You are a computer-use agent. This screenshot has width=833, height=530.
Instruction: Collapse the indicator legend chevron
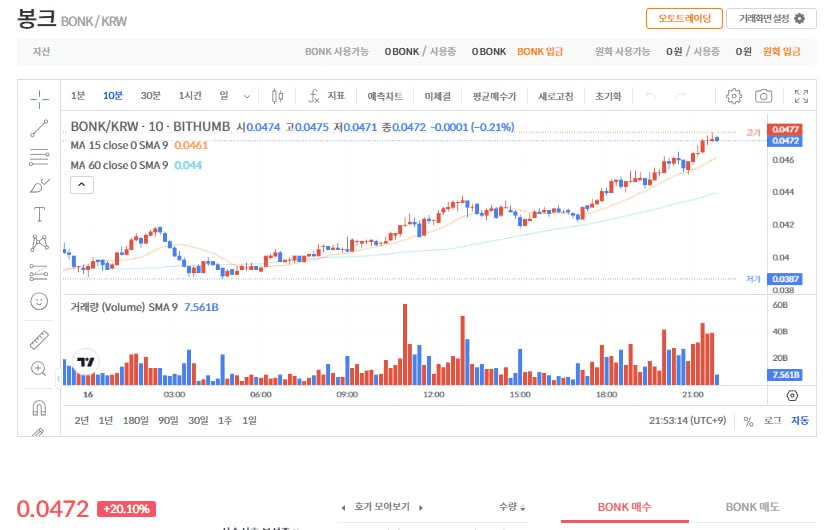pos(82,185)
